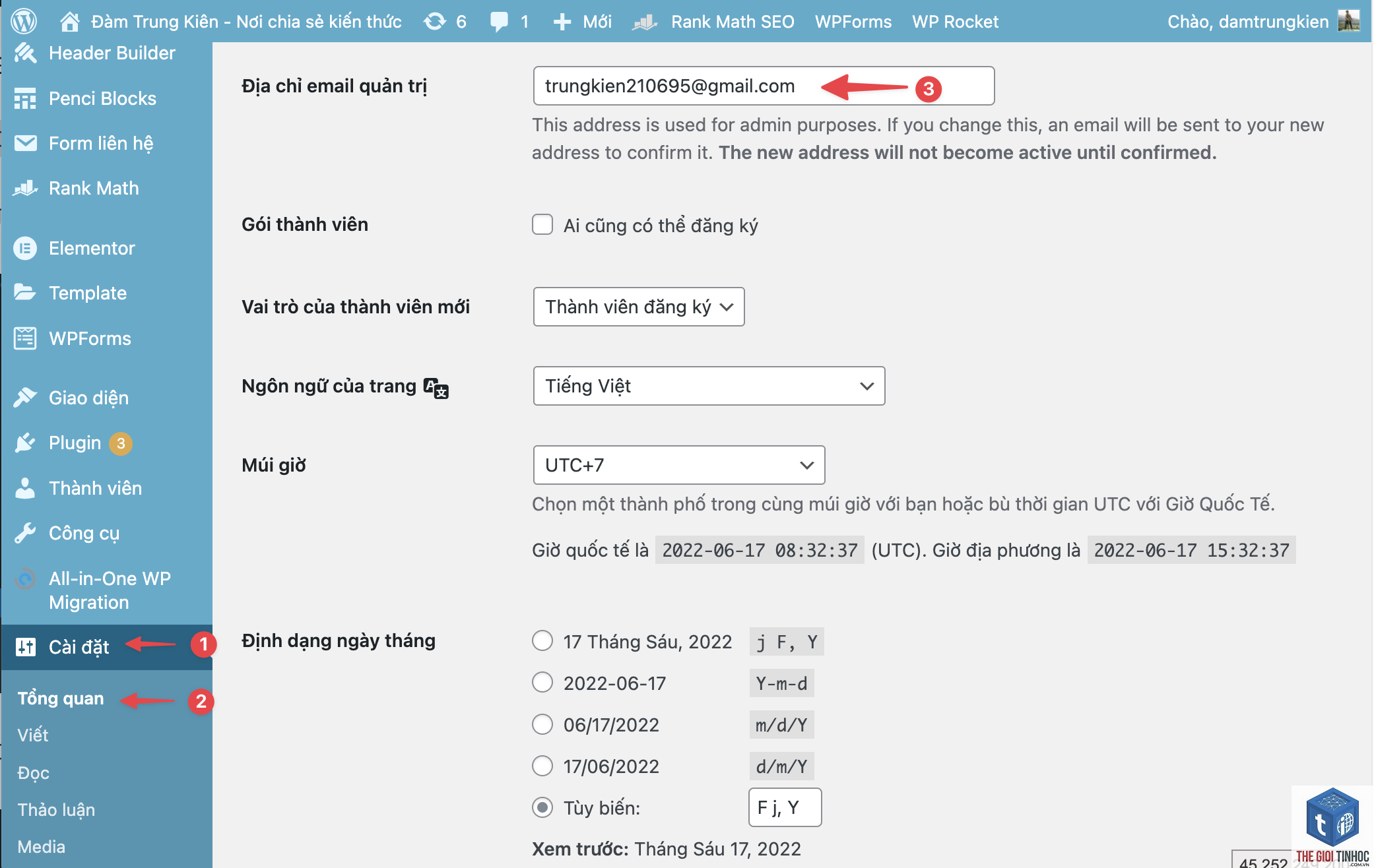Click the j F, Y format code
1374x868 pixels.
787,642
